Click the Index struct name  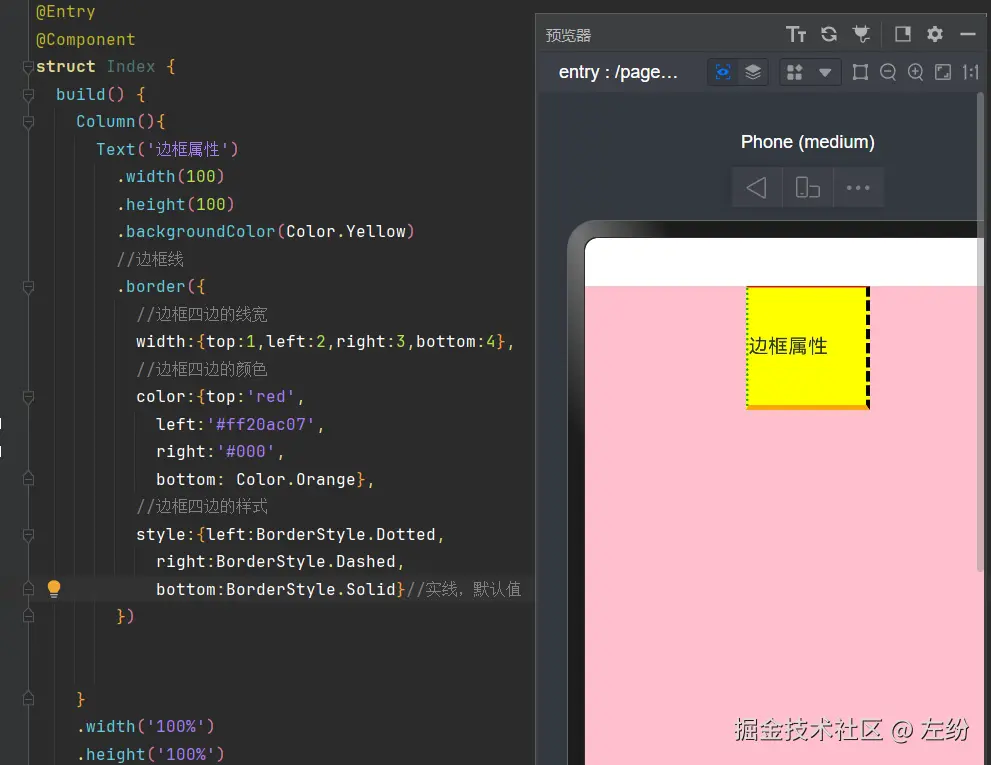point(131,66)
